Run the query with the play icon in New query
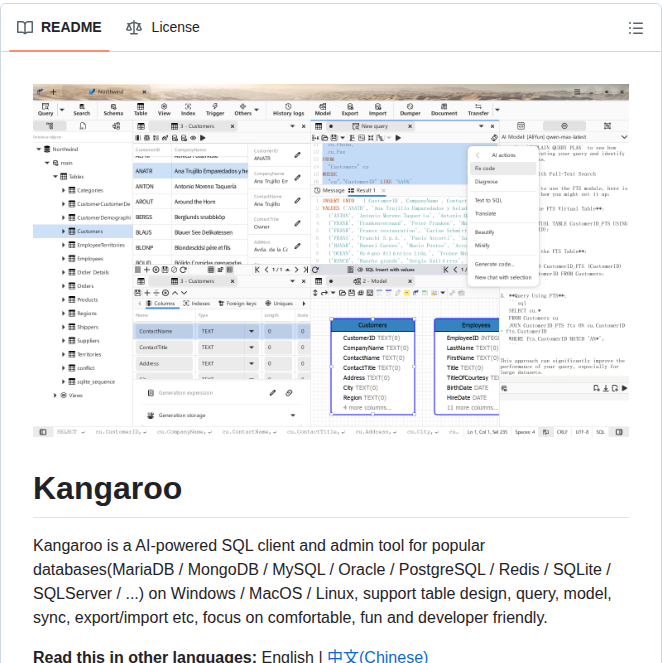Image resolution: width=662 pixels, height=663 pixels. [398, 138]
